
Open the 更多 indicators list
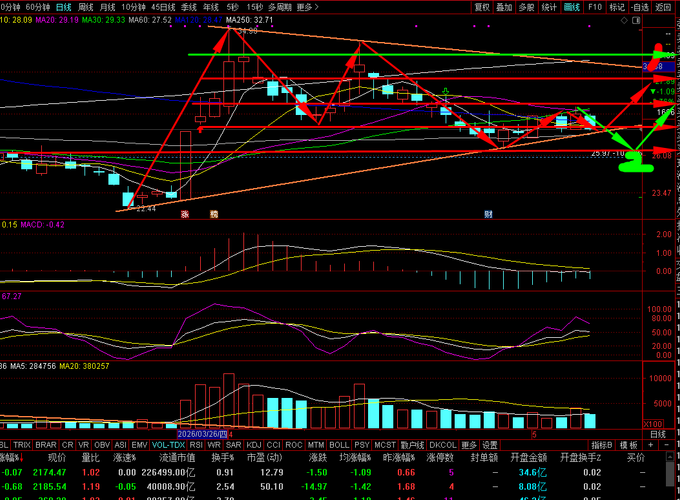point(469,445)
